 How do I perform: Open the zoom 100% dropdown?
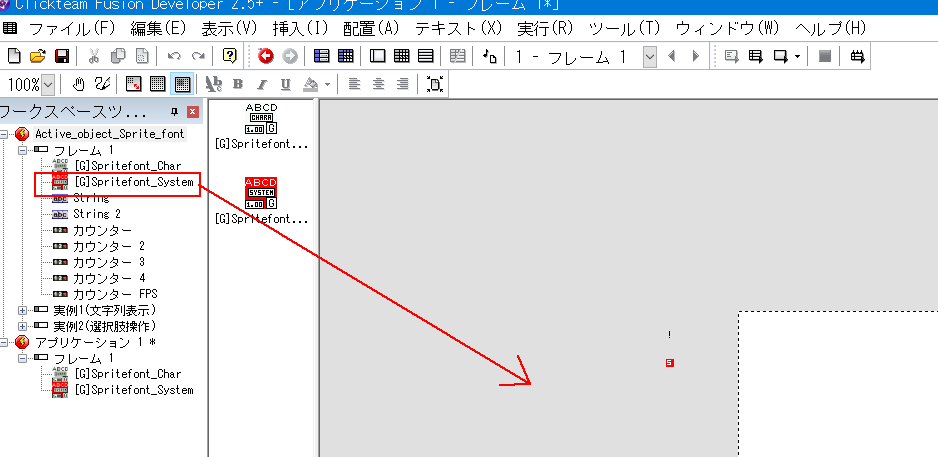tap(48, 85)
